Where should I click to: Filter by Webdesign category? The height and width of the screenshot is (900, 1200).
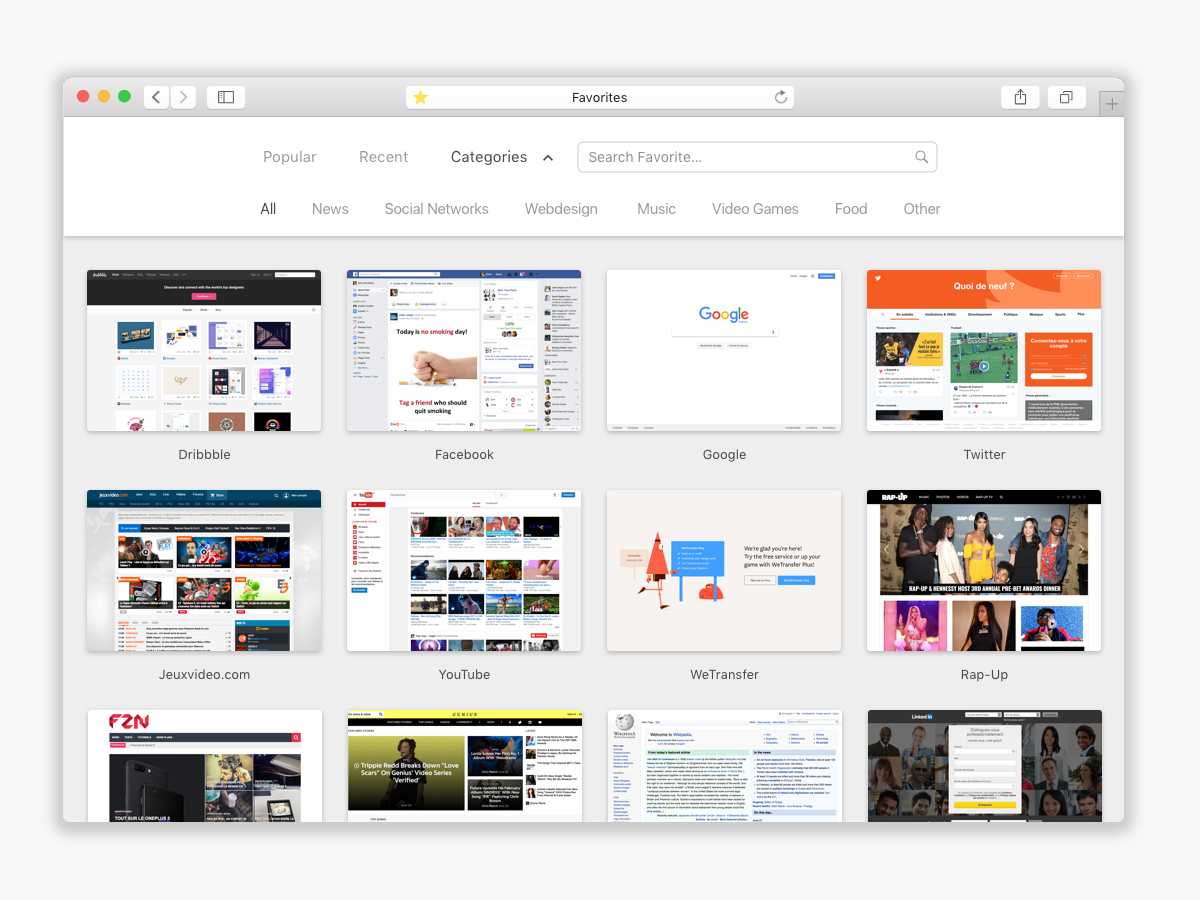(x=561, y=209)
